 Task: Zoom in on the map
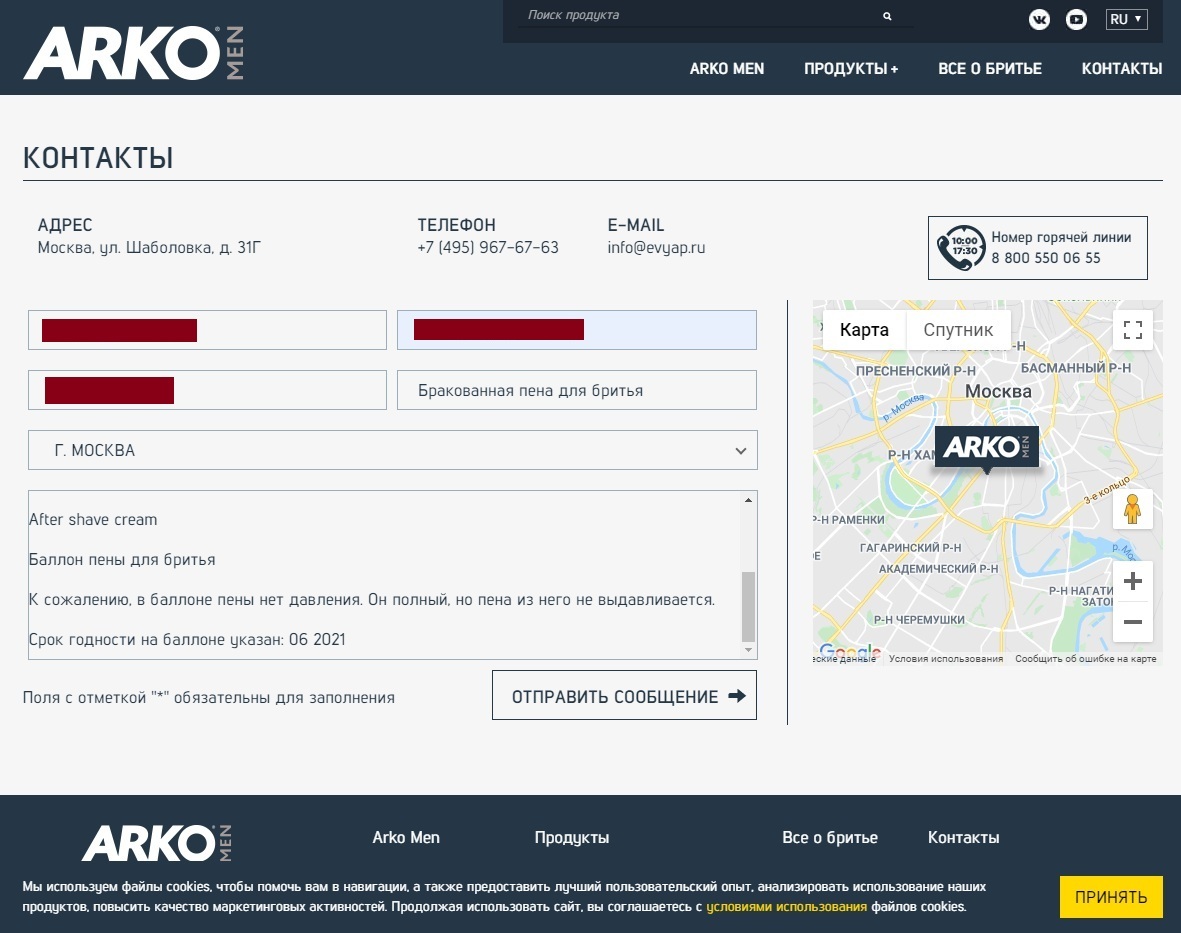point(1132,581)
